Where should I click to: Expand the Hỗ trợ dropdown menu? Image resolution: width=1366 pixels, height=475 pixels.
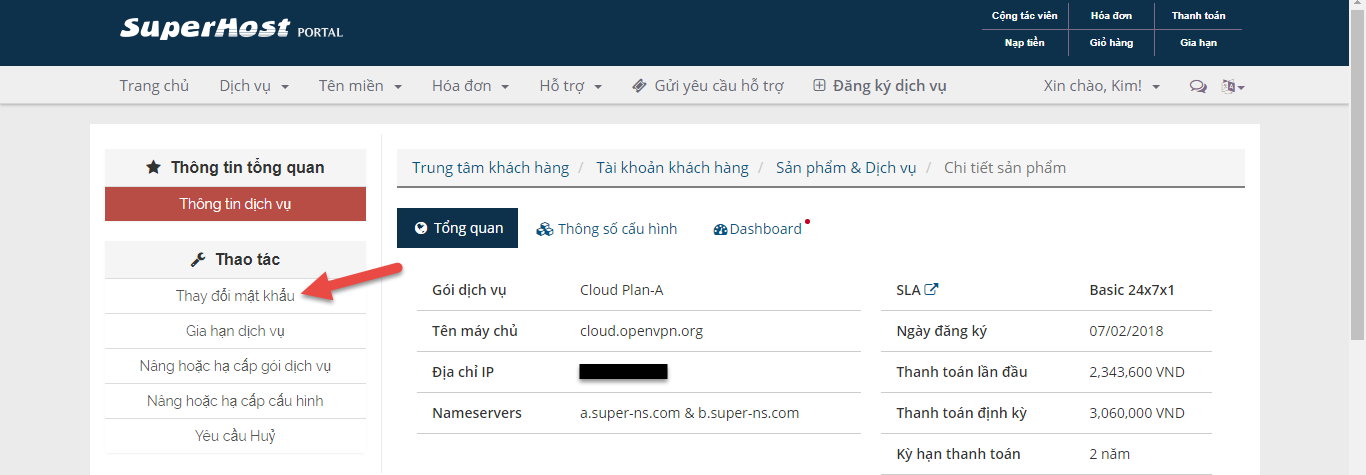tap(570, 86)
